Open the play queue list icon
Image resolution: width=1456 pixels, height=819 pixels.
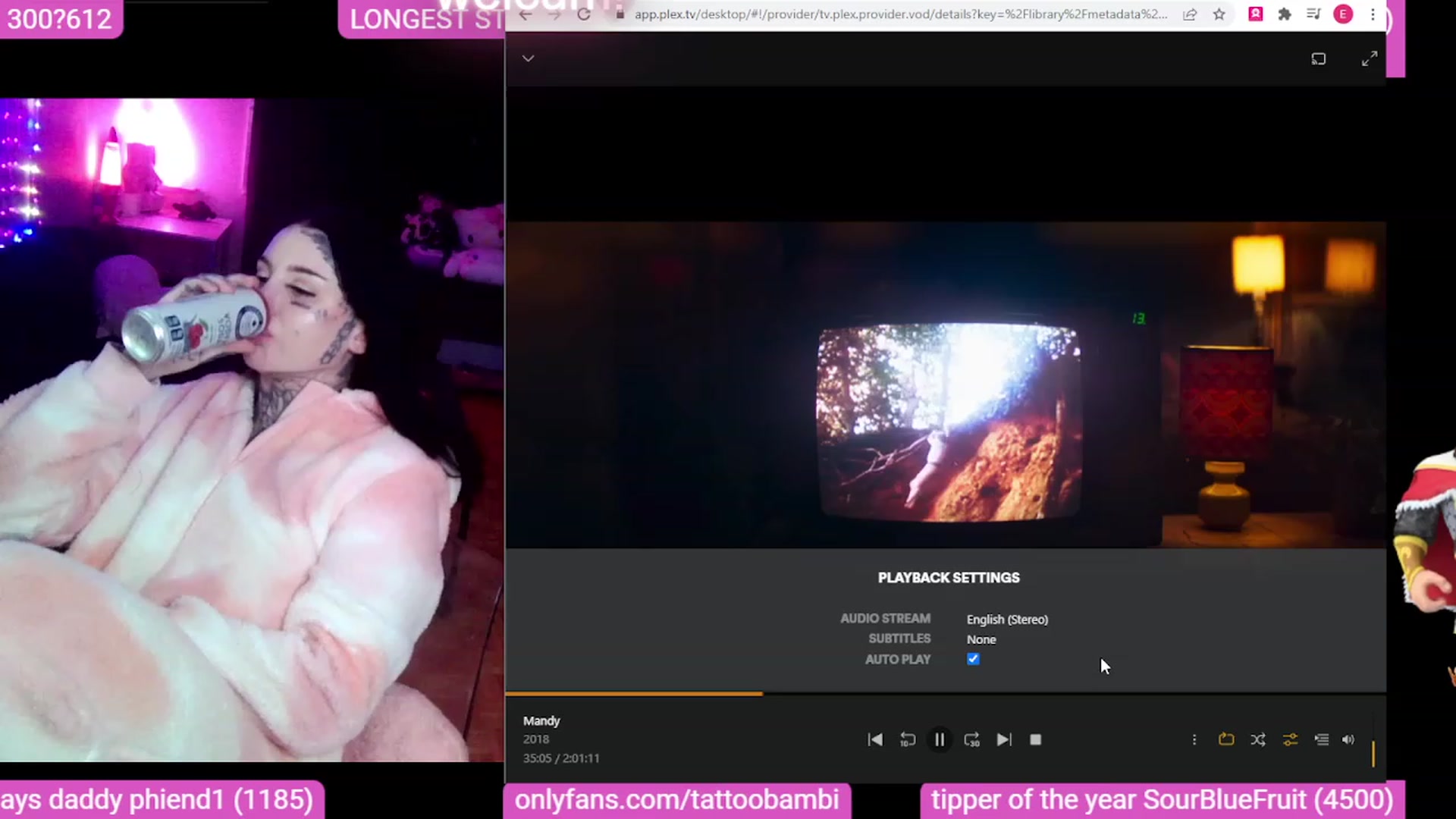tap(1321, 739)
